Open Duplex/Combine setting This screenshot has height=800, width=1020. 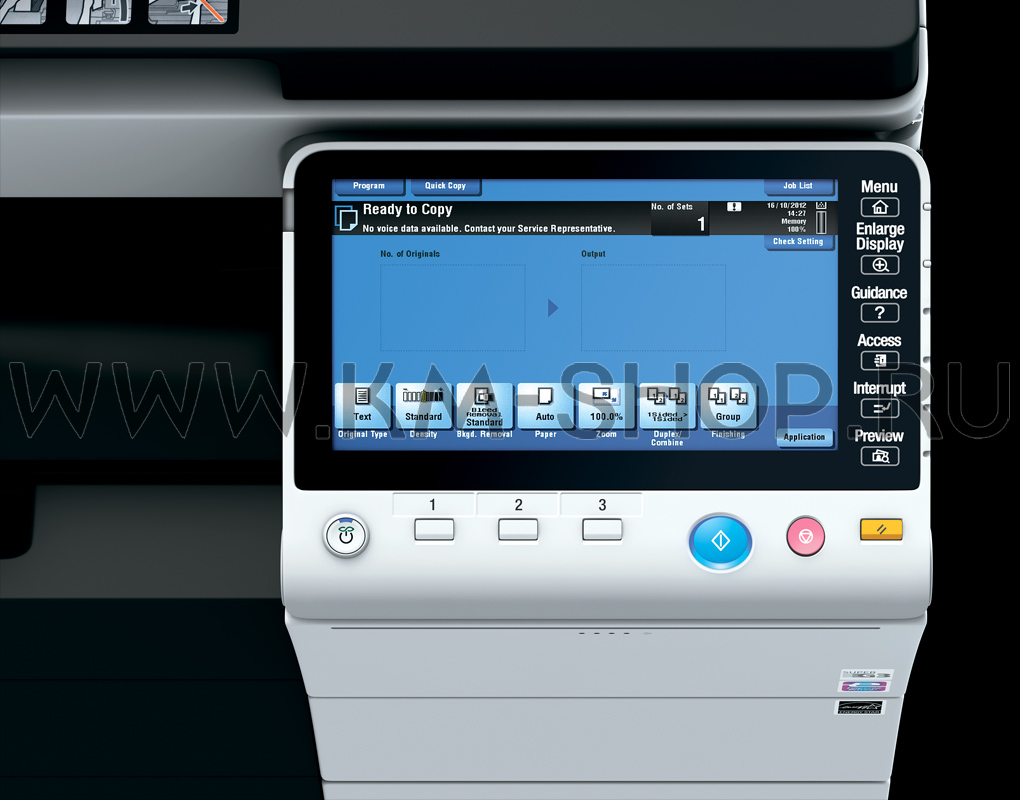pyautogui.click(x=667, y=406)
